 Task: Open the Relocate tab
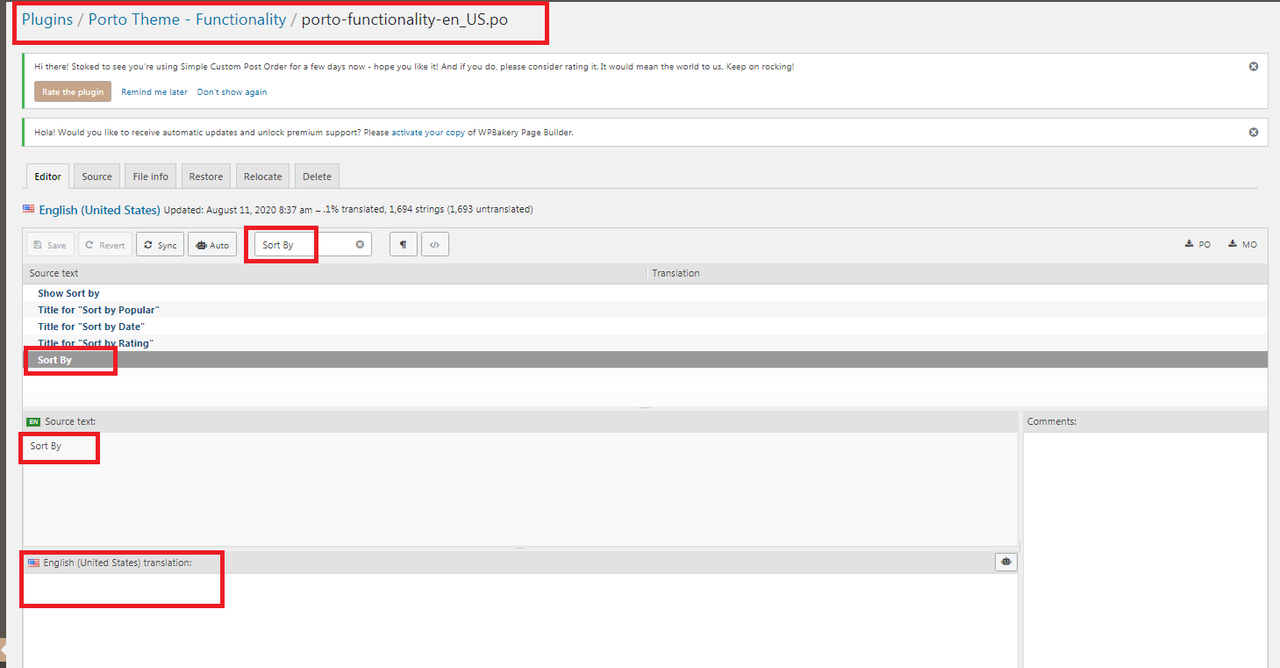263,176
